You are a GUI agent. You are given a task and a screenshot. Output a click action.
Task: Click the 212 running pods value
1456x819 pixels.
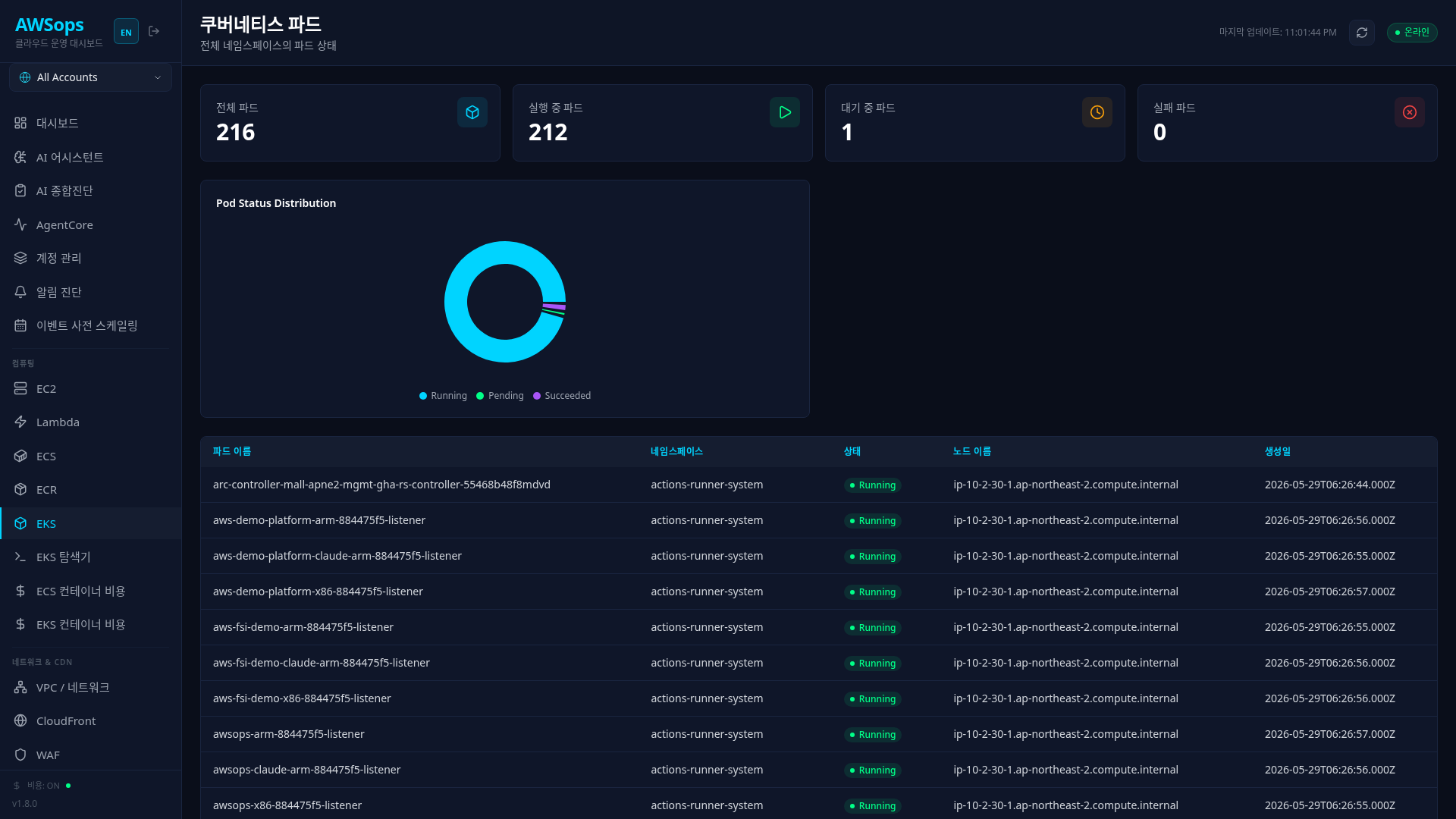(x=548, y=133)
